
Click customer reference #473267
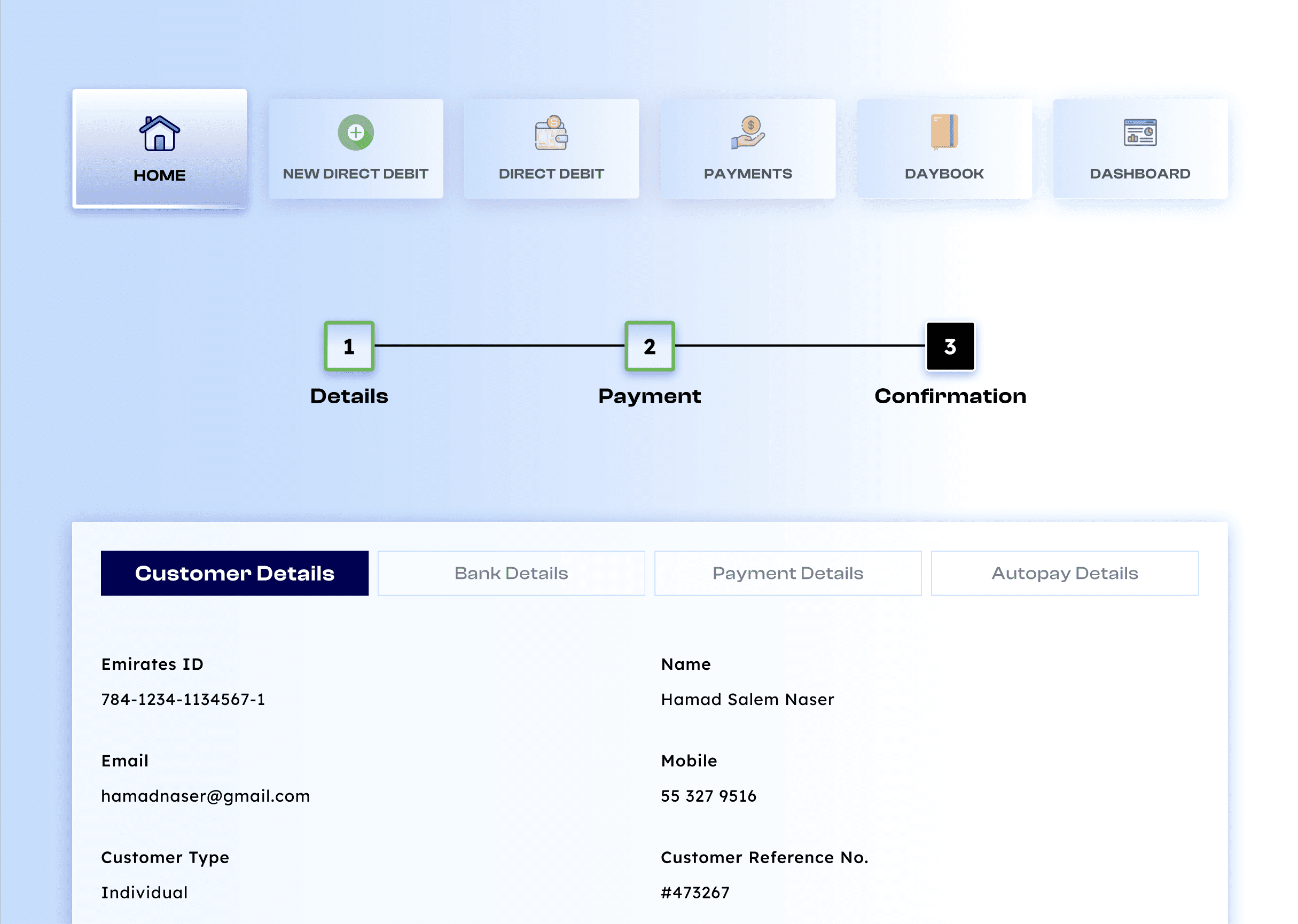[x=695, y=892]
